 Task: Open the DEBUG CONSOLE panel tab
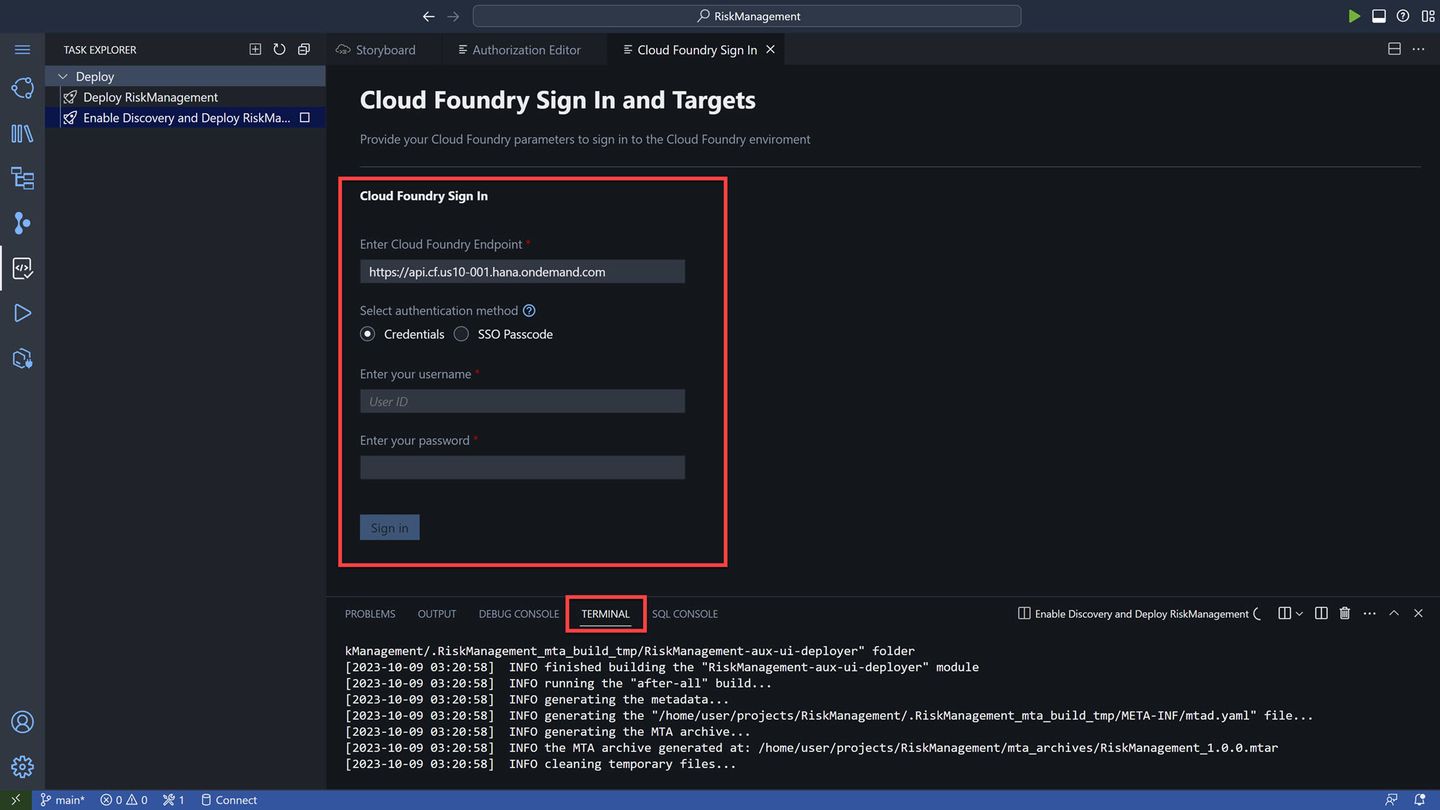[519, 614]
